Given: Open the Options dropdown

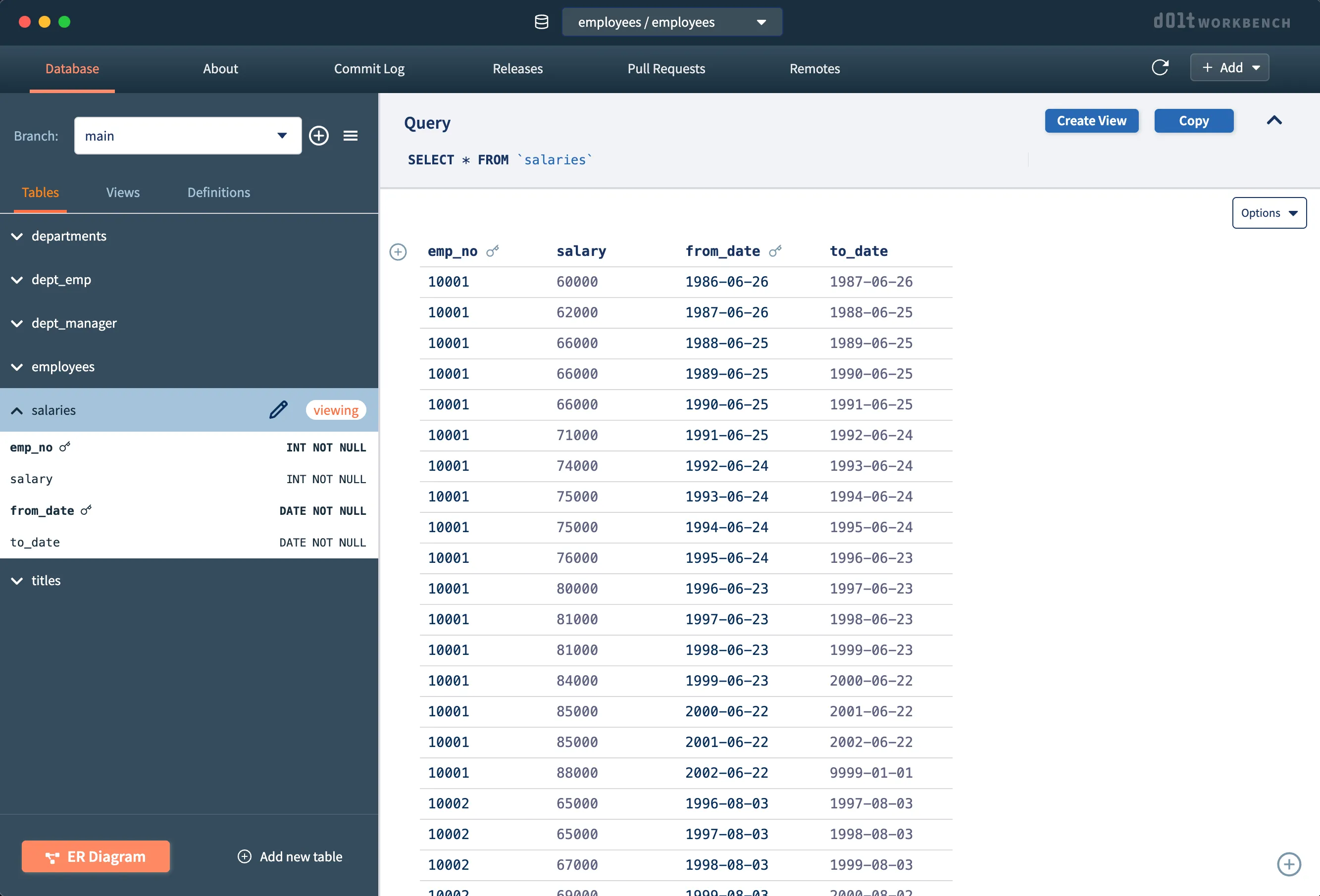Looking at the screenshot, I should pos(1269,213).
